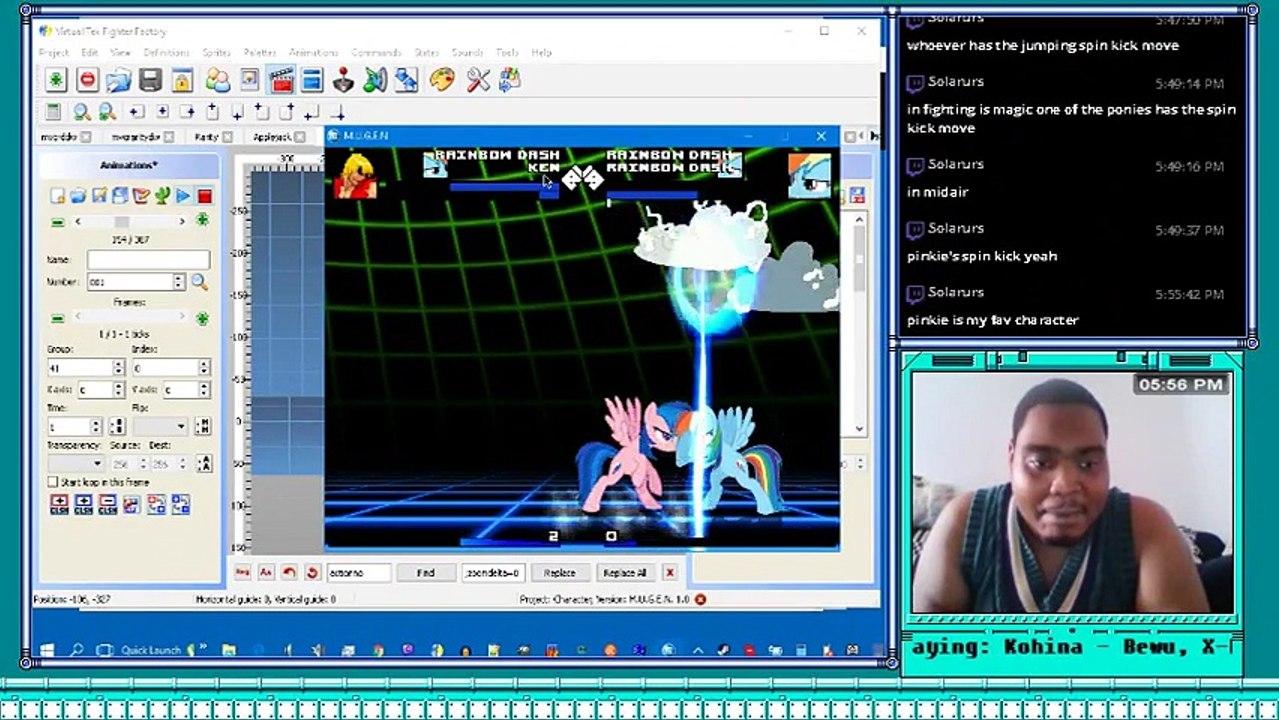Search animation number with magnifier icon

pyautogui.click(x=199, y=282)
